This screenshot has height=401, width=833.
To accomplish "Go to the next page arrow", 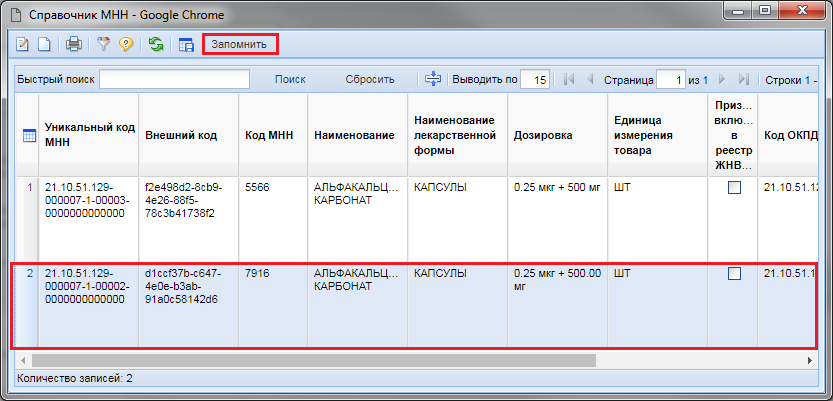I will (723, 79).
